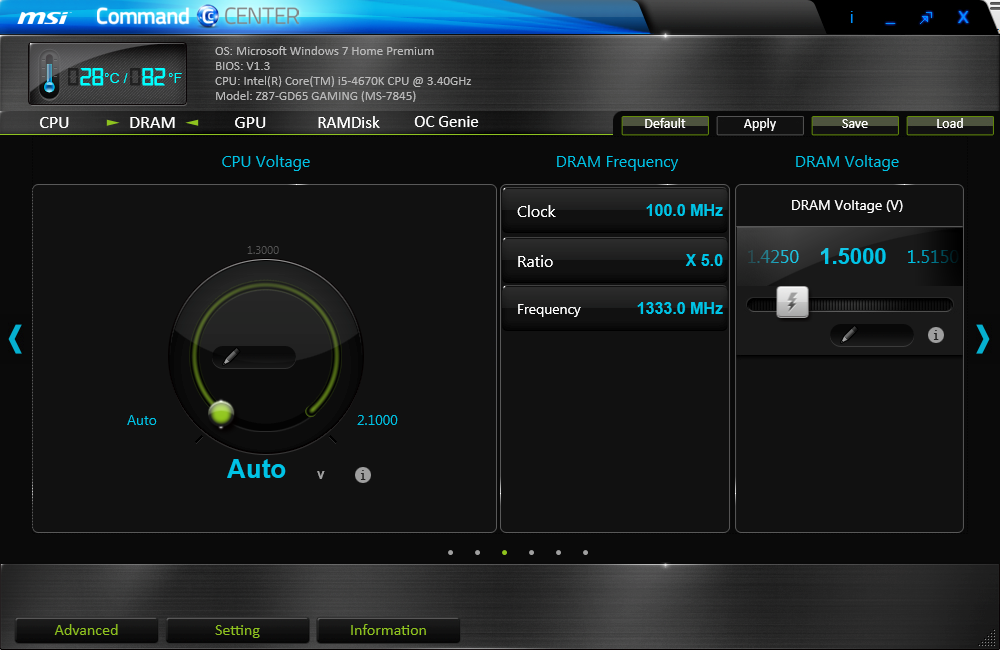Click the DRAM Voltage (V) panel title
This screenshot has height=650, width=1000.
pos(847,205)
